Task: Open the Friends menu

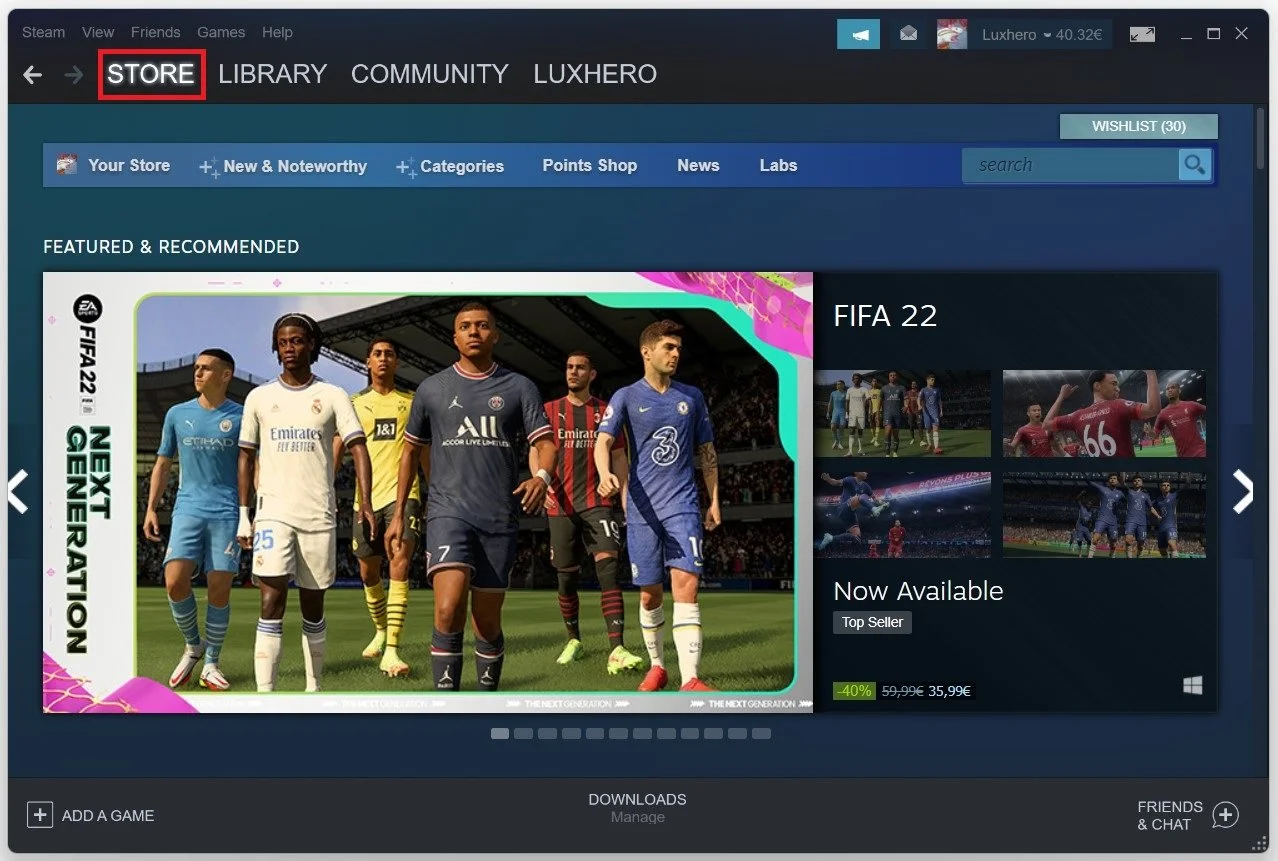Action: [155, 32]
